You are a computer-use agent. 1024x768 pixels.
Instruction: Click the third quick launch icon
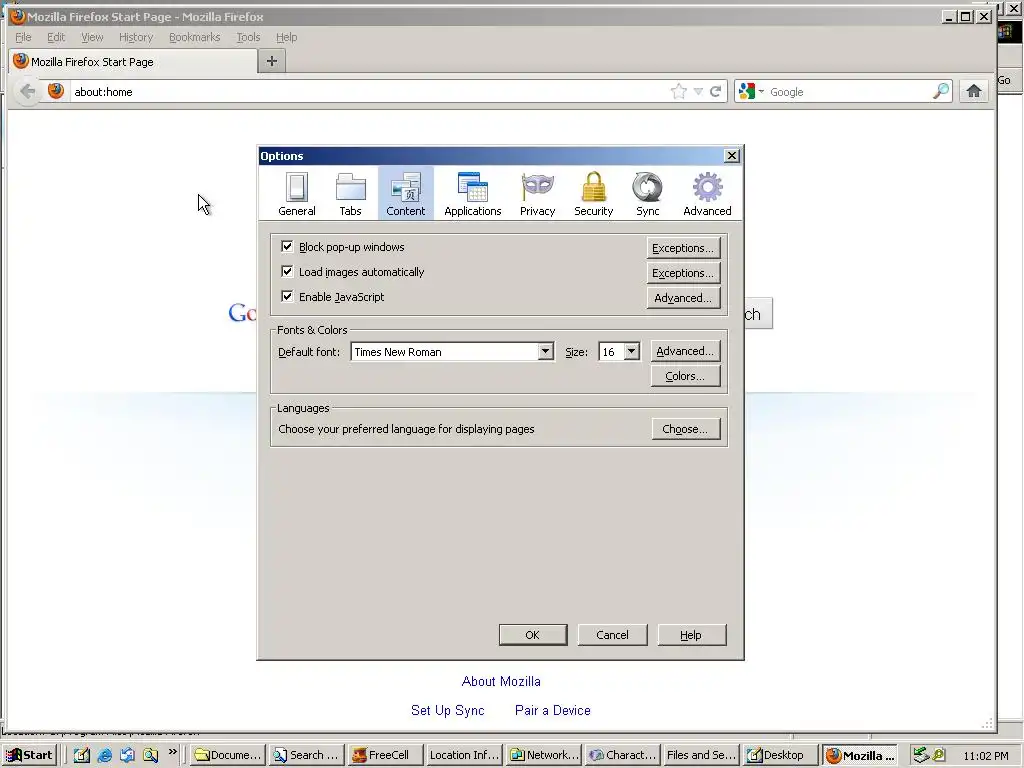[x=127, y=755]
